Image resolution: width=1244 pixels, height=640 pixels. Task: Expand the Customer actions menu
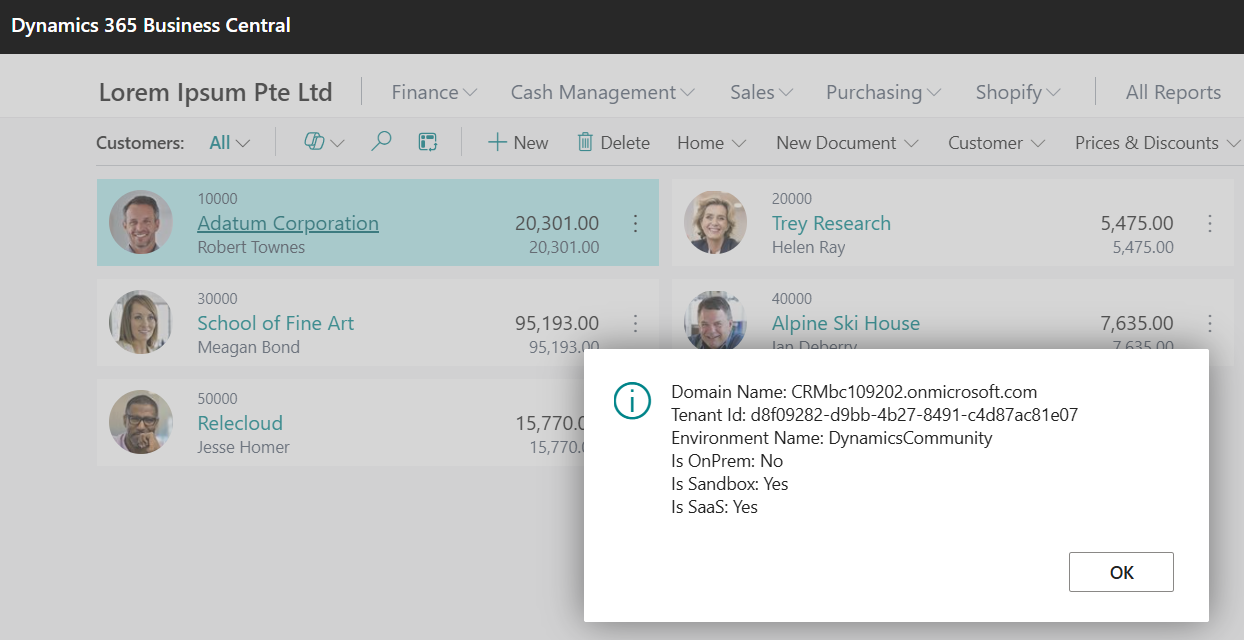(x=996, y=143)
